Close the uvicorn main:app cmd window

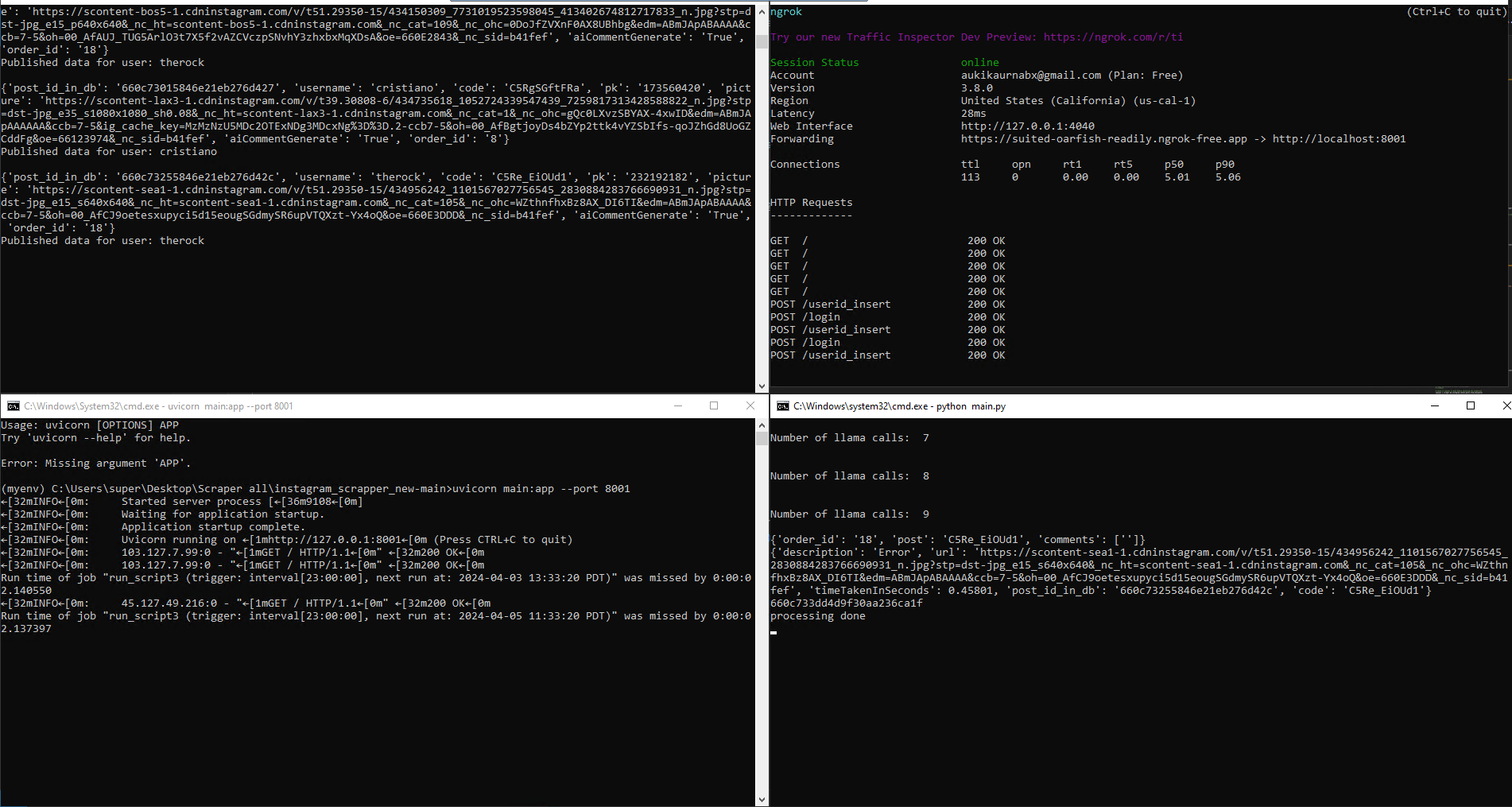click(x=750, y=406)
